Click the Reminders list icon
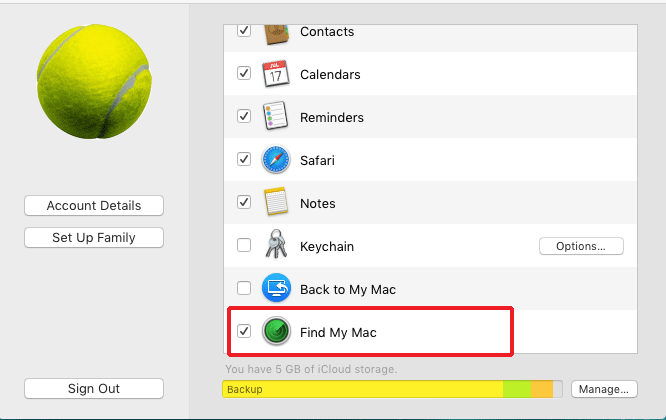Image resolution: width=666 pixels, height=420 pixels. coord(276,117)
